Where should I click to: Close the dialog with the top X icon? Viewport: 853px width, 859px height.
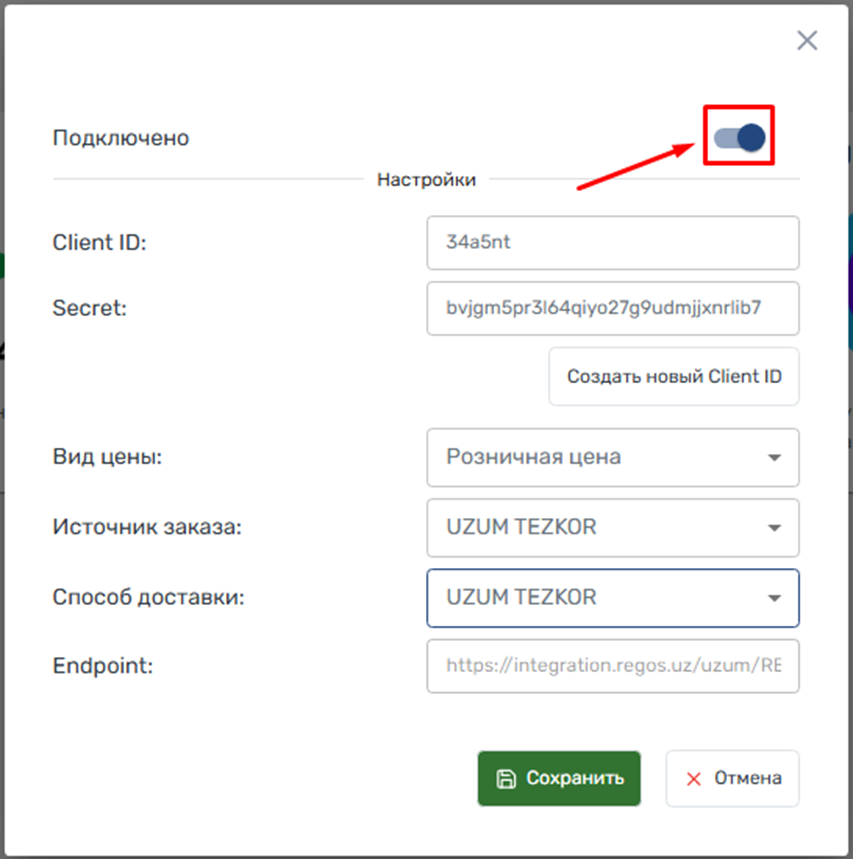(x=806, y=40)
